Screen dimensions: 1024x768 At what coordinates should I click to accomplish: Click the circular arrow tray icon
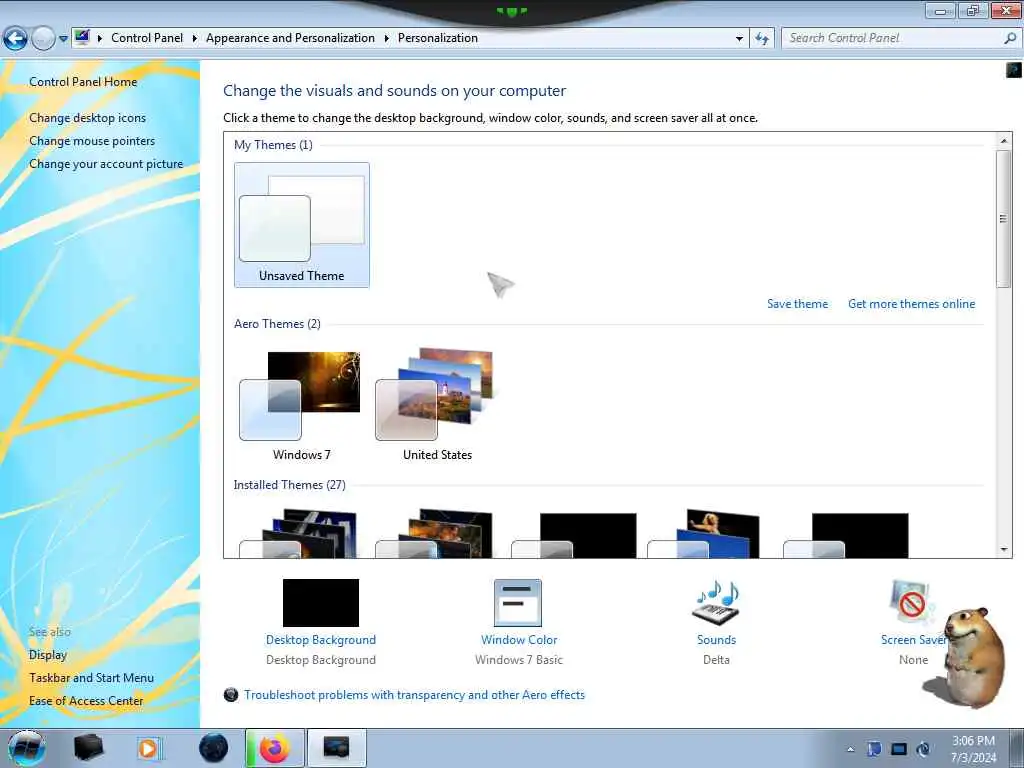[x=923, y=749]
